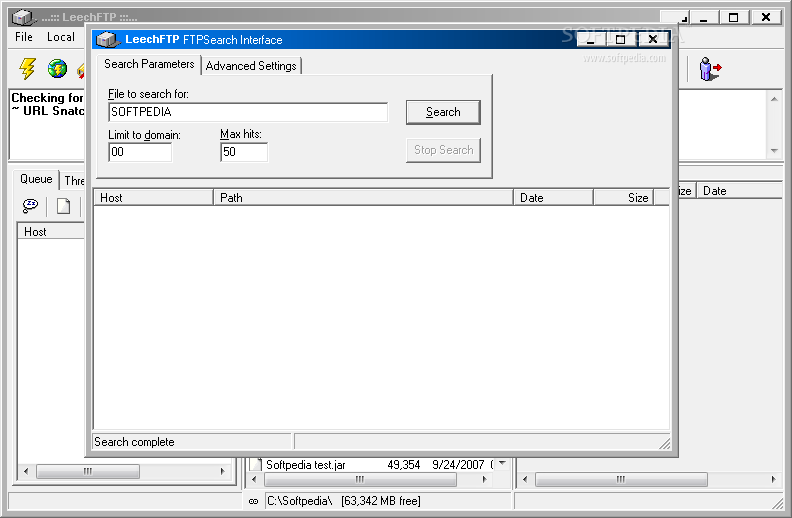The width and height of the screenshot is (792, 518).
Task: Select Softpedia test.jar in local file list
Action: tap(306, 464)
